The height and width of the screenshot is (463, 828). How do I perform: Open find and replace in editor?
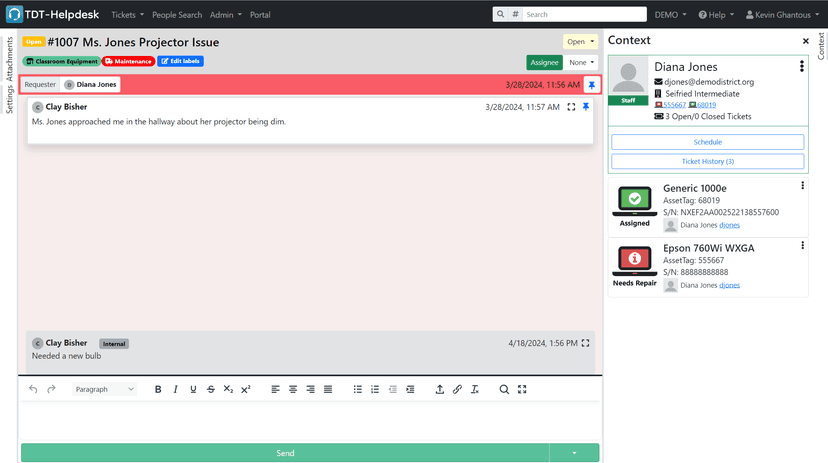click(x=504, y=389)
